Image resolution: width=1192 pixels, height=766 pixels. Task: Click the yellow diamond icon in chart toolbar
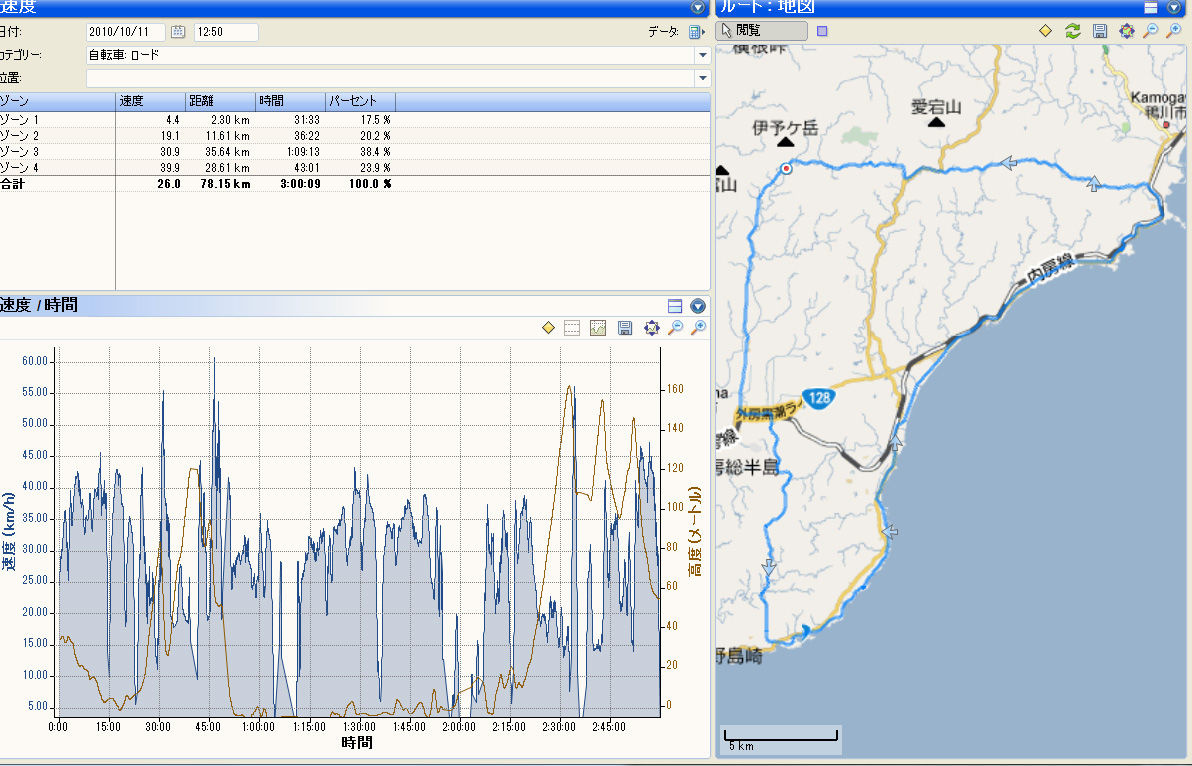[x=548, y=328]
